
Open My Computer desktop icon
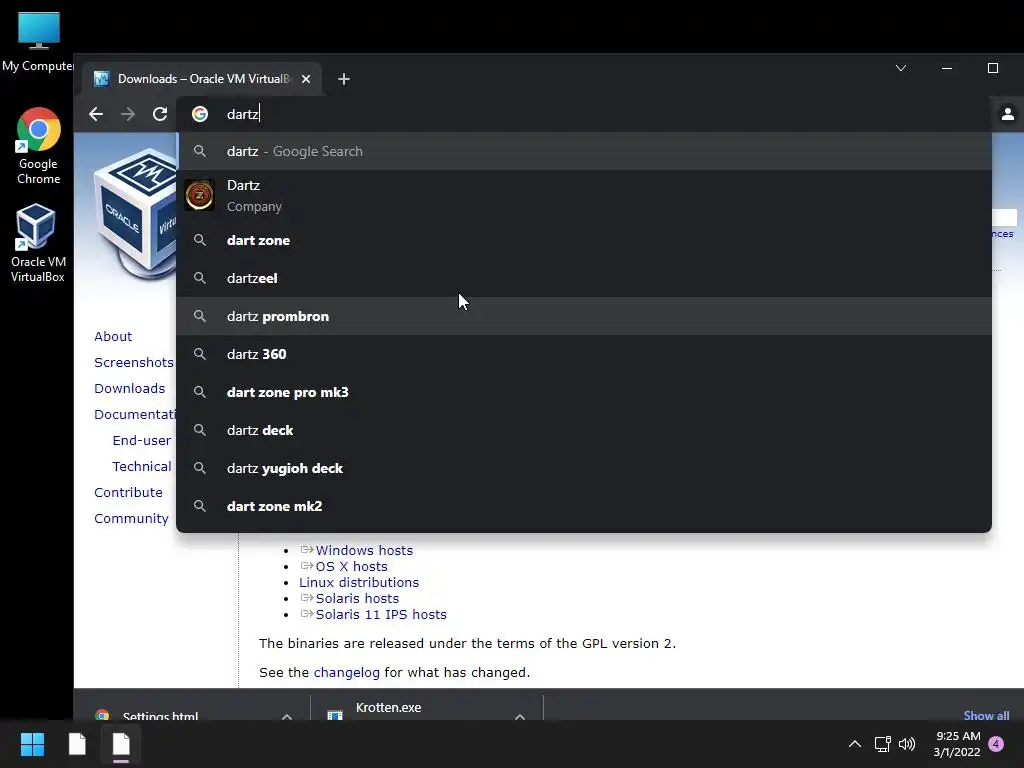pos(38,43)
